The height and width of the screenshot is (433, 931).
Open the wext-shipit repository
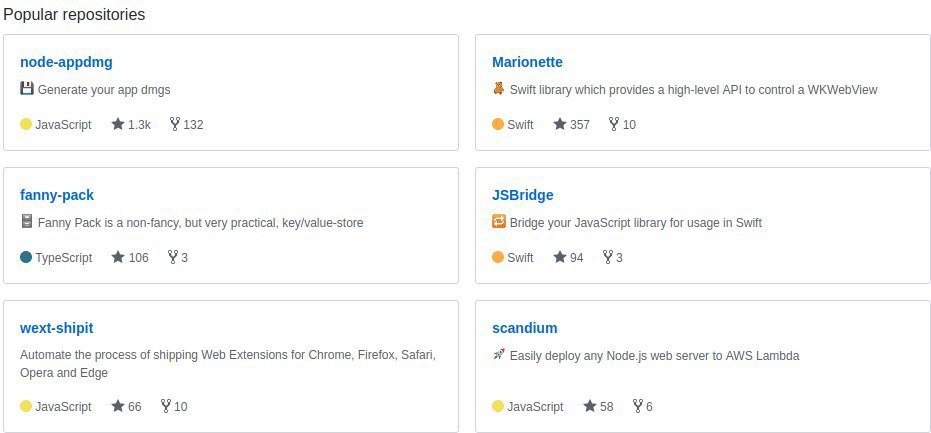tap(56, 328)
